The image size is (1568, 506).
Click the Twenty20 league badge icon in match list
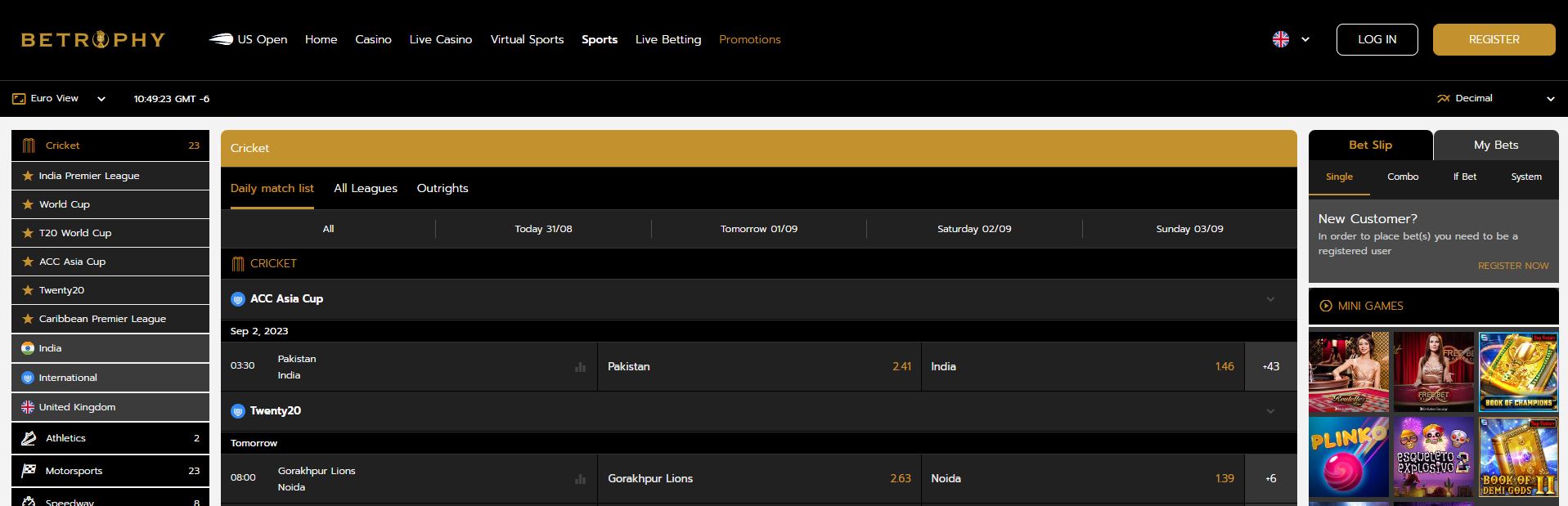(238, 411)
